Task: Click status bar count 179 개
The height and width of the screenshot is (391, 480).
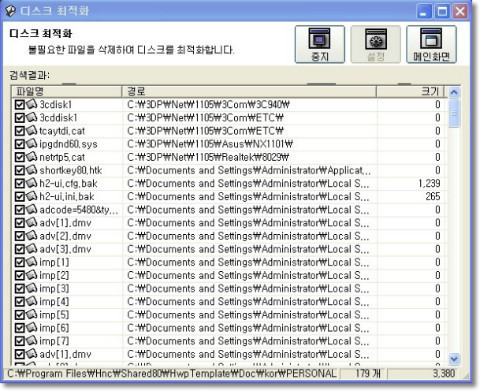Action: pyautogui.click(x=368, y=373)
